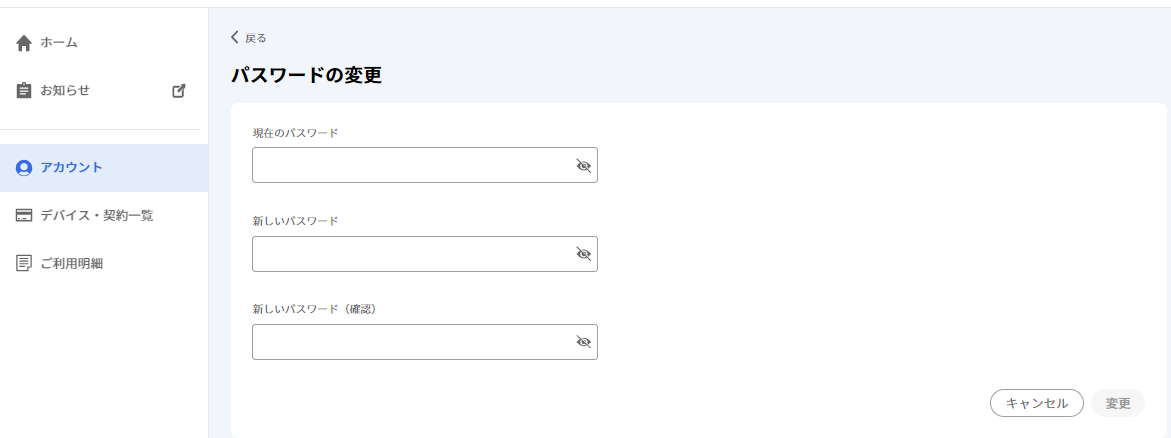1171x438 pixels.
Task: Click the house icon beside ホーム
Action: point(24,43)
